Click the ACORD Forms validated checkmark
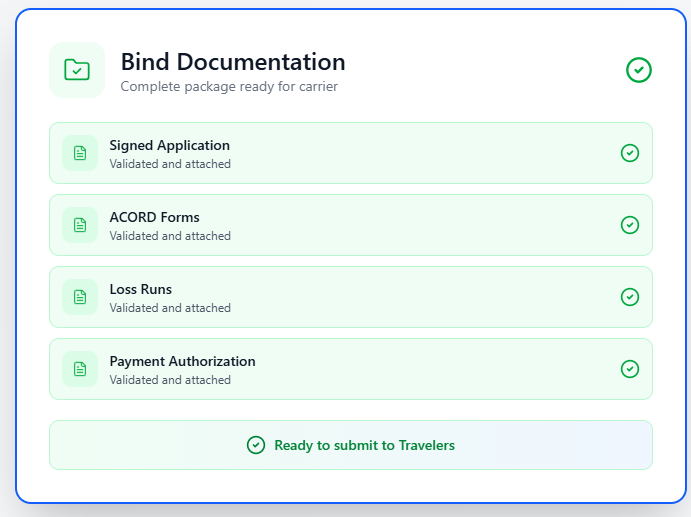Screen dimensions: 691x517 (630, 225)
